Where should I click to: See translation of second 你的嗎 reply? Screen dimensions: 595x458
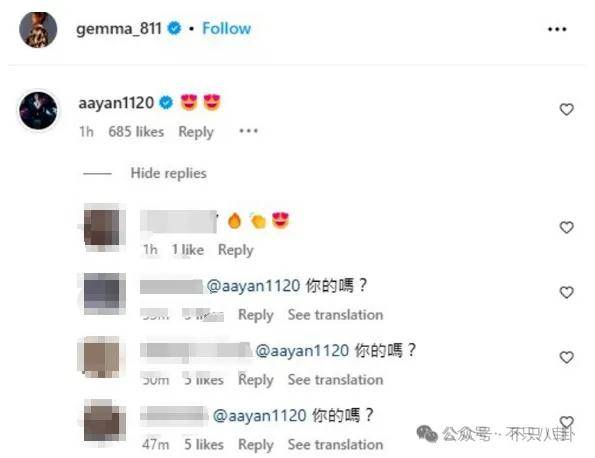click(x=335, y=379)
